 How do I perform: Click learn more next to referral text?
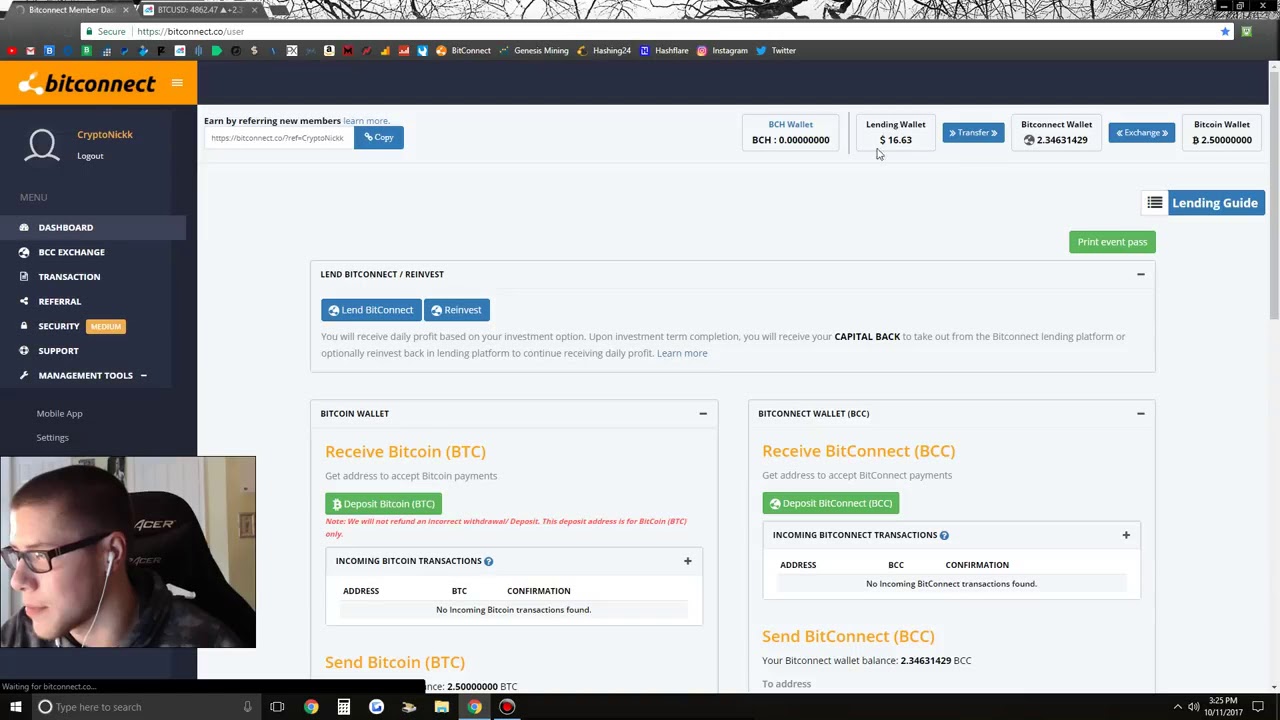point(366,121)
